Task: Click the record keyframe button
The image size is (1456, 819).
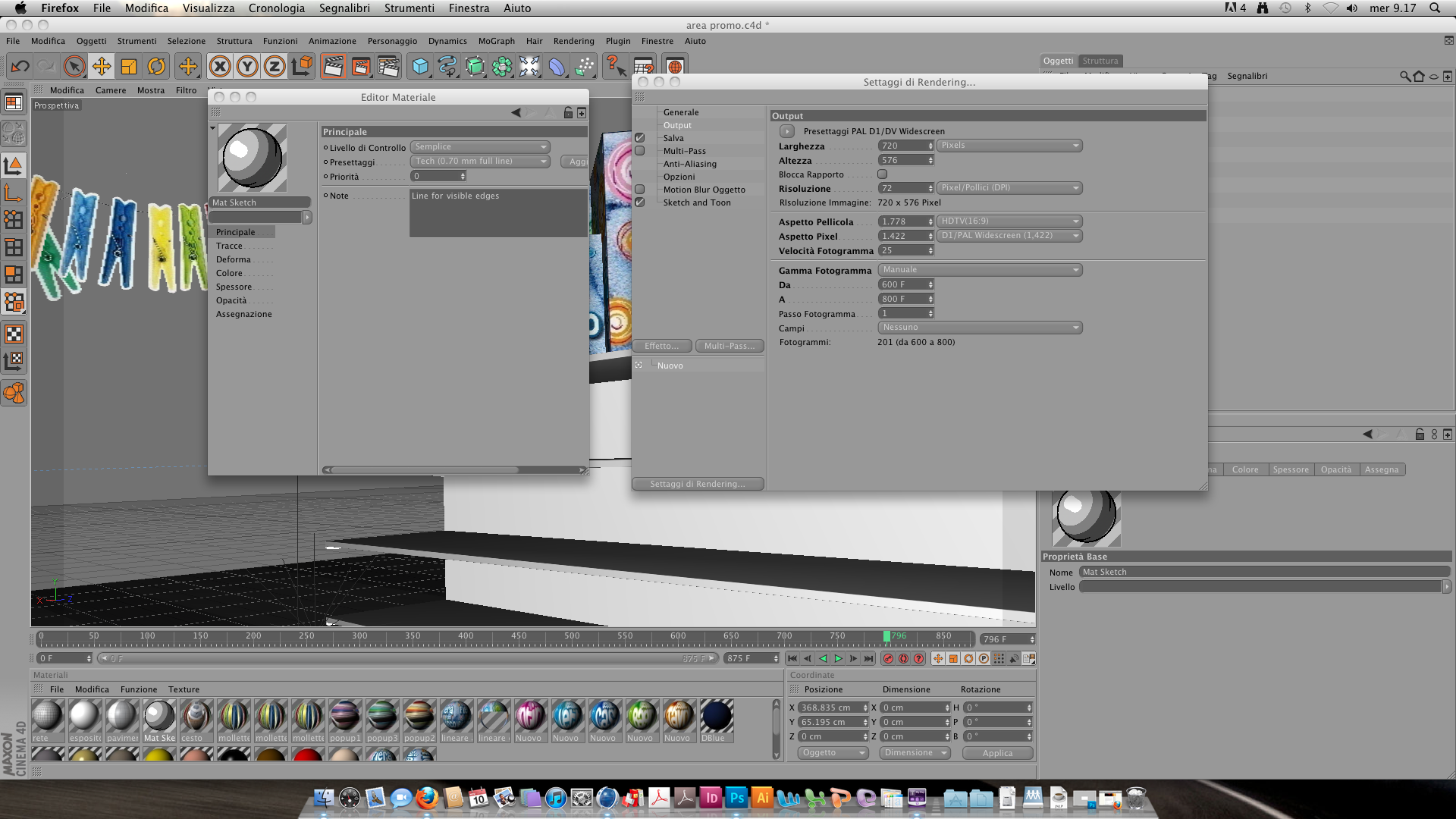Action: click(888, 658)
